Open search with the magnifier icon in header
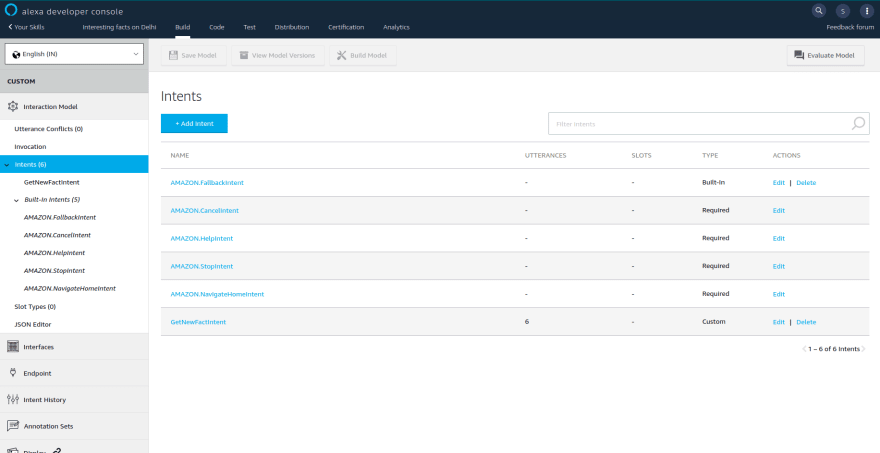This screenshot has width=880, height=453. 819,11
